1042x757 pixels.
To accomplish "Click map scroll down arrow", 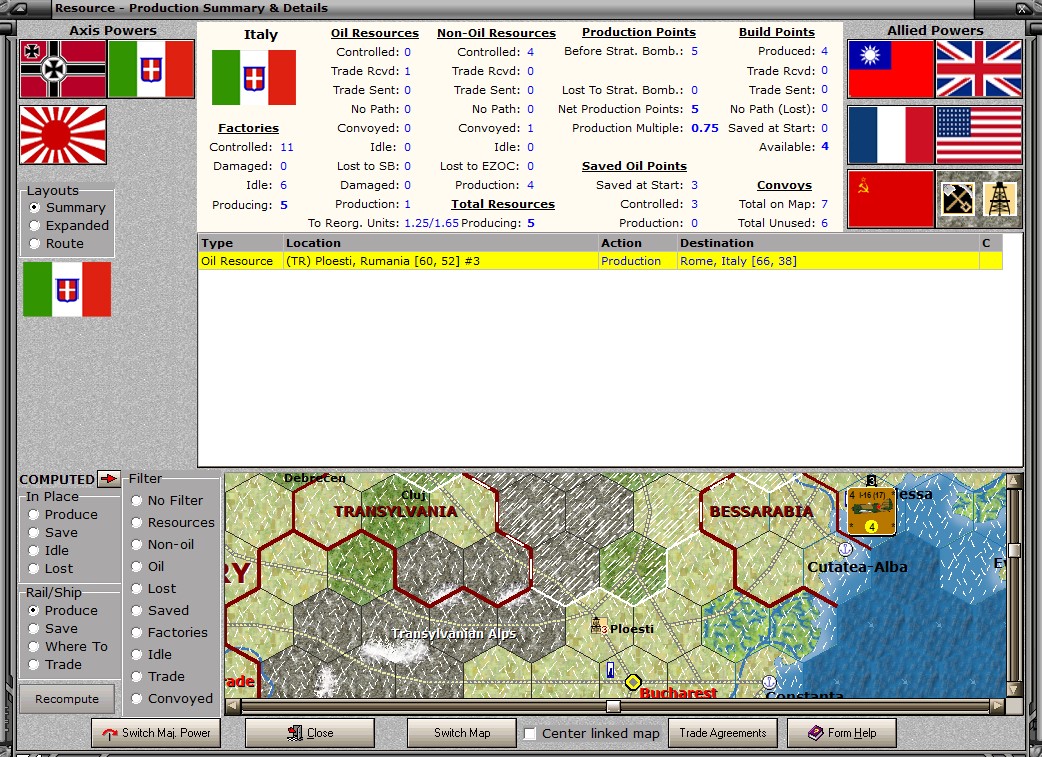I will click(x=1014, y=690).
